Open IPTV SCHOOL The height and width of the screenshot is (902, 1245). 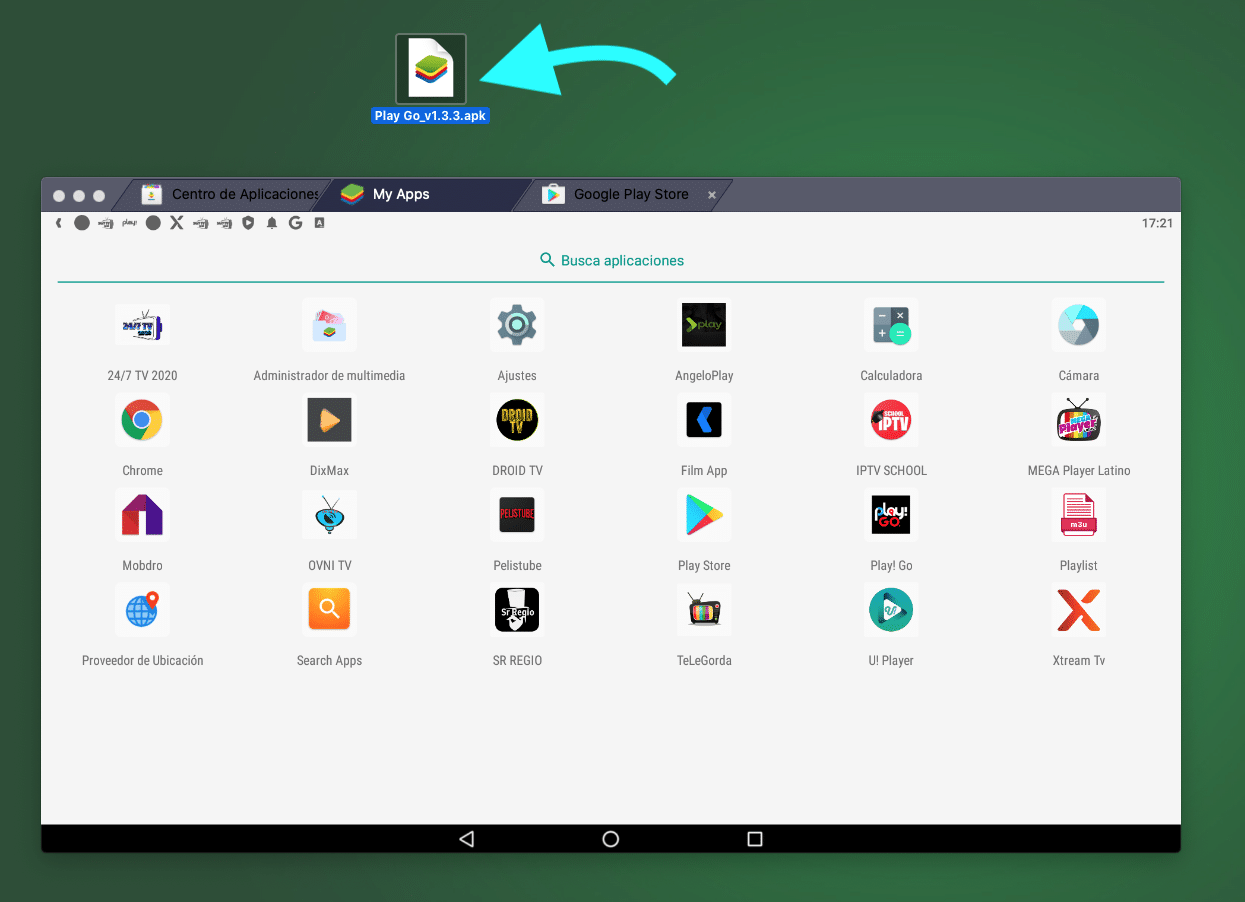(891, 420)
